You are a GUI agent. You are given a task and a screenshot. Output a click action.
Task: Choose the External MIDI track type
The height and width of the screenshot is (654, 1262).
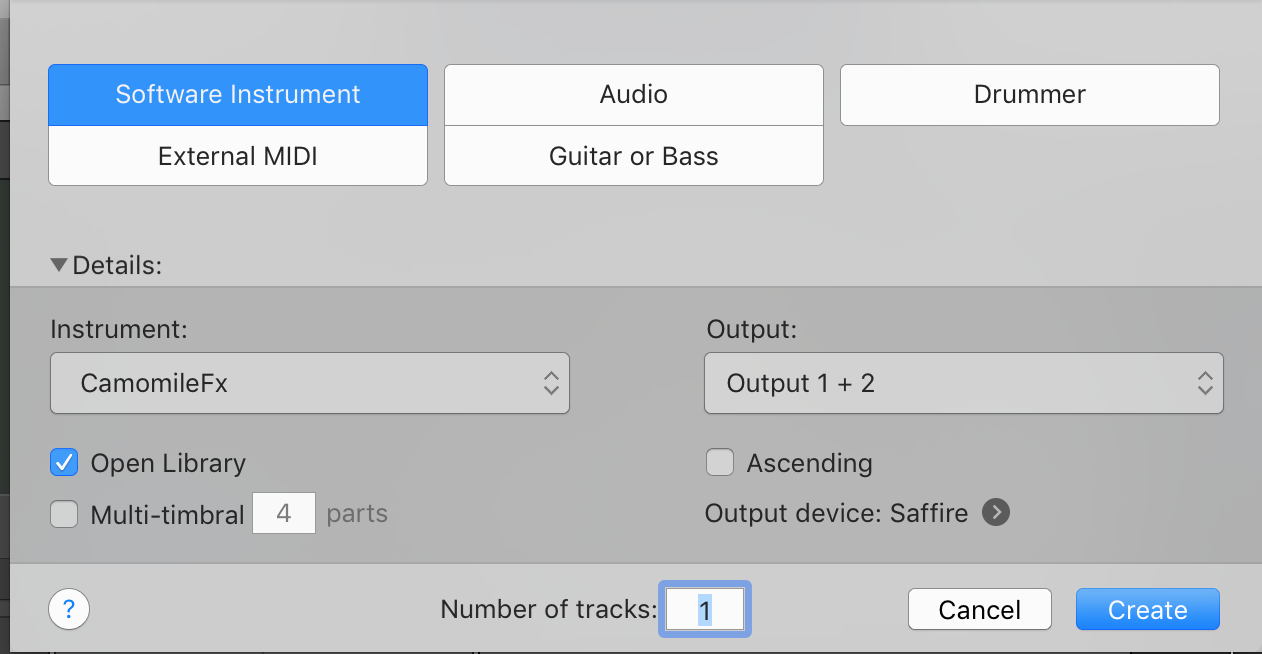(238, 156)
